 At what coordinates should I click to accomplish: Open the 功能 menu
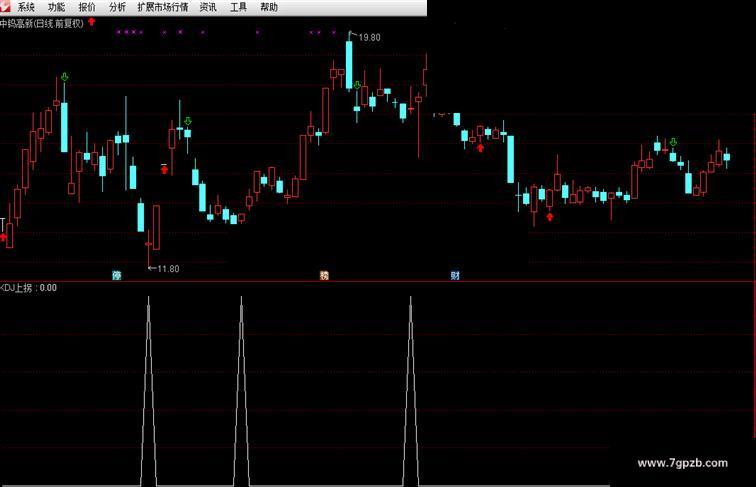click(x=56, y=7)
